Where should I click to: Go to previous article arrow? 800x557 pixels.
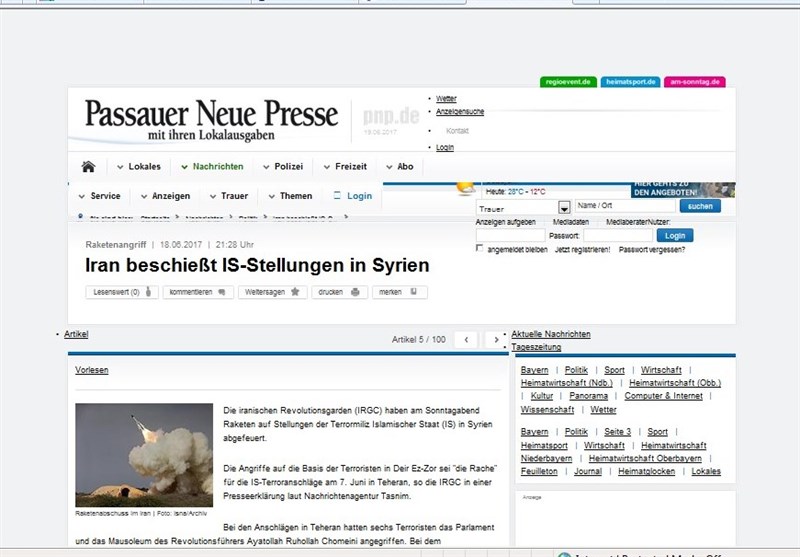coord(465,340)
